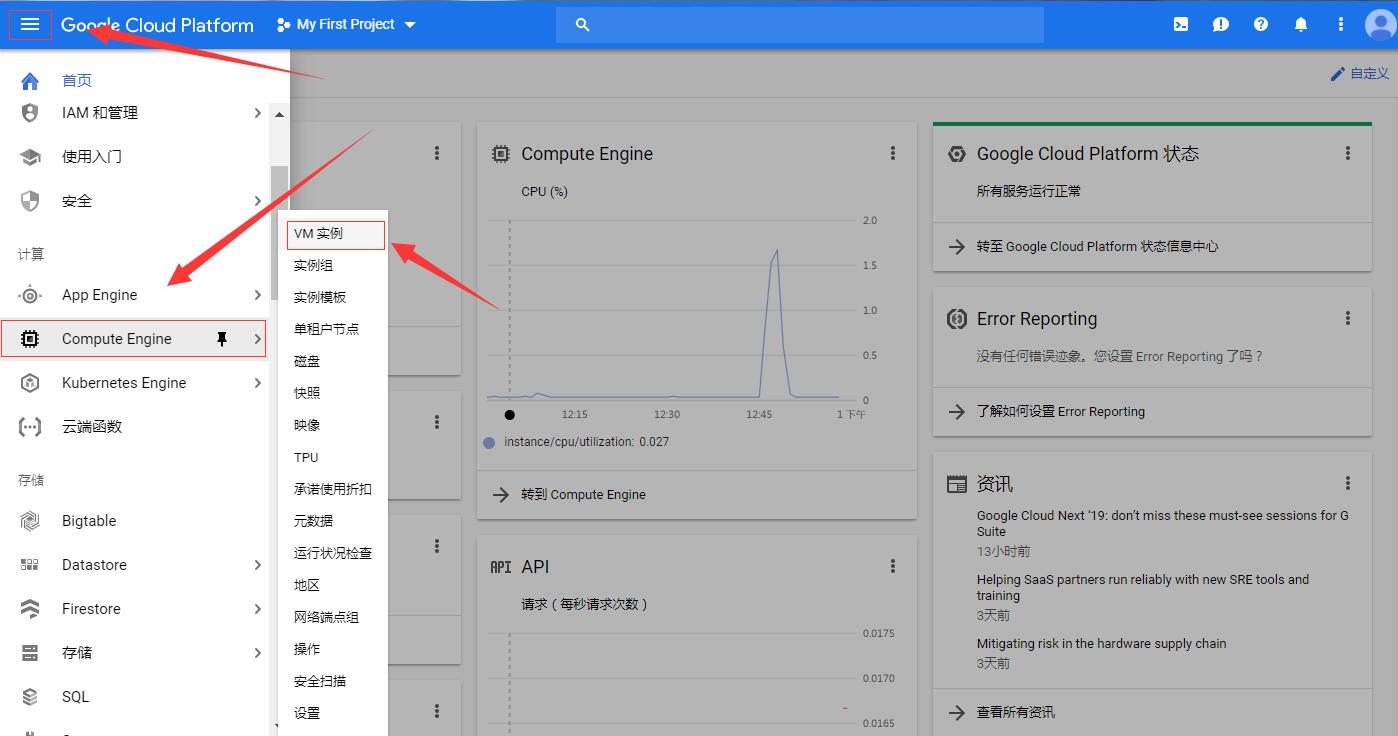Choose 磁盘 from Compute Engine submenu
Screen dimensions: 1398x736
coord(307,361)
